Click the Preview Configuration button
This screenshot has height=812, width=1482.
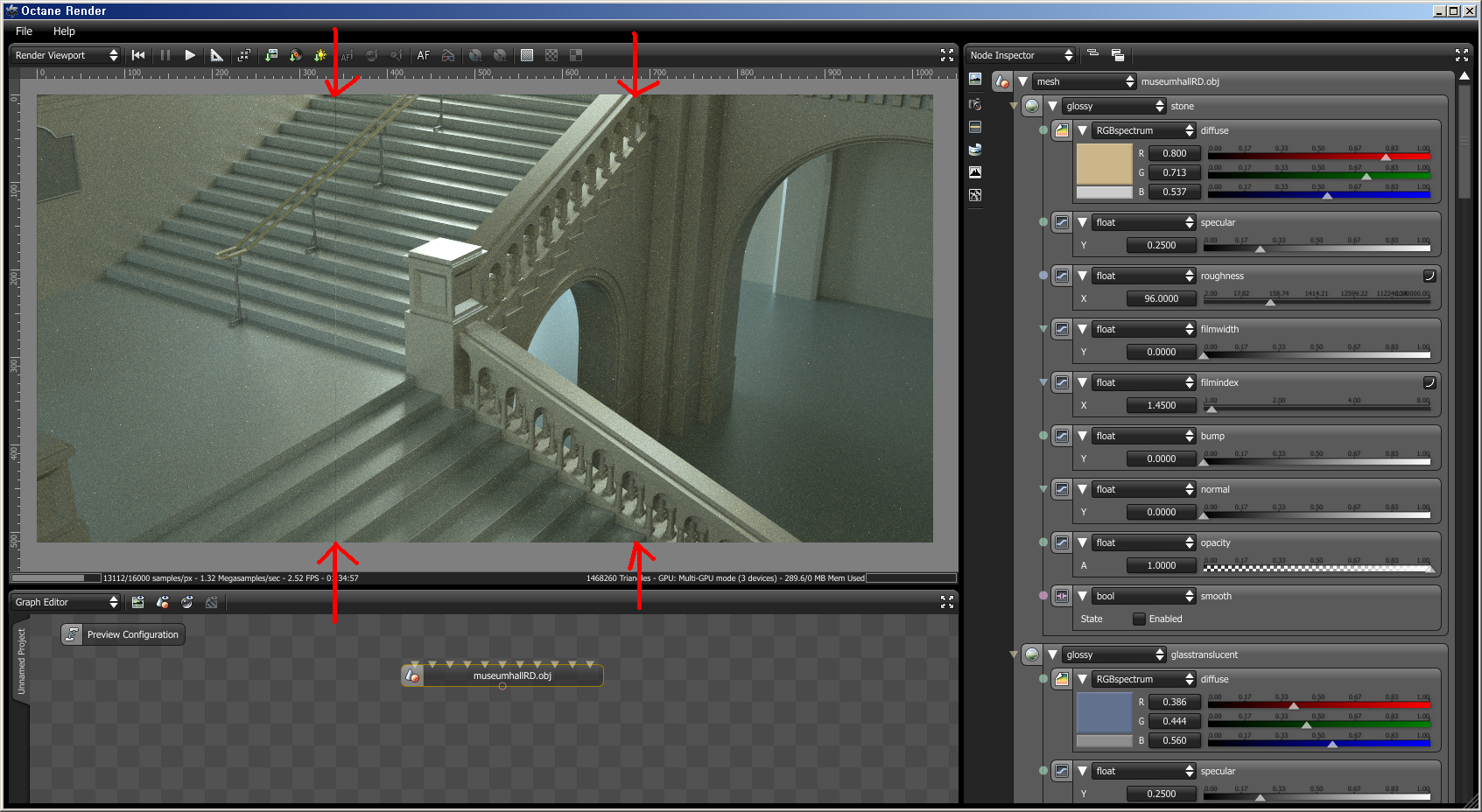coord(123,634)
